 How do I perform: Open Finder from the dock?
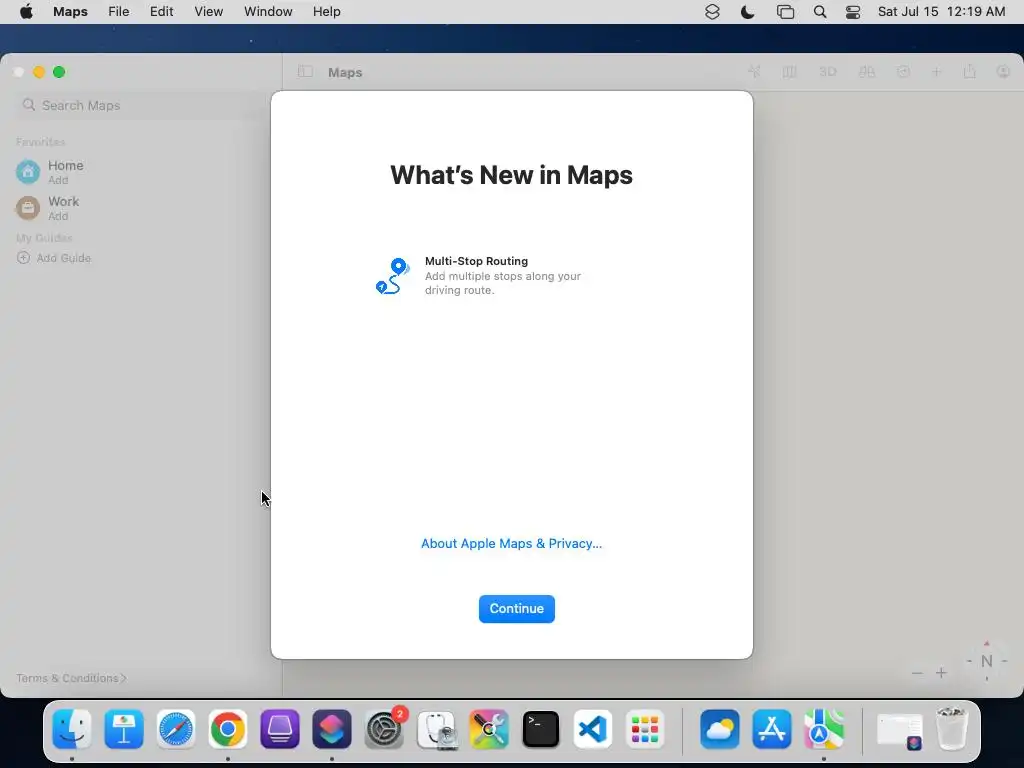pos(72,729)
